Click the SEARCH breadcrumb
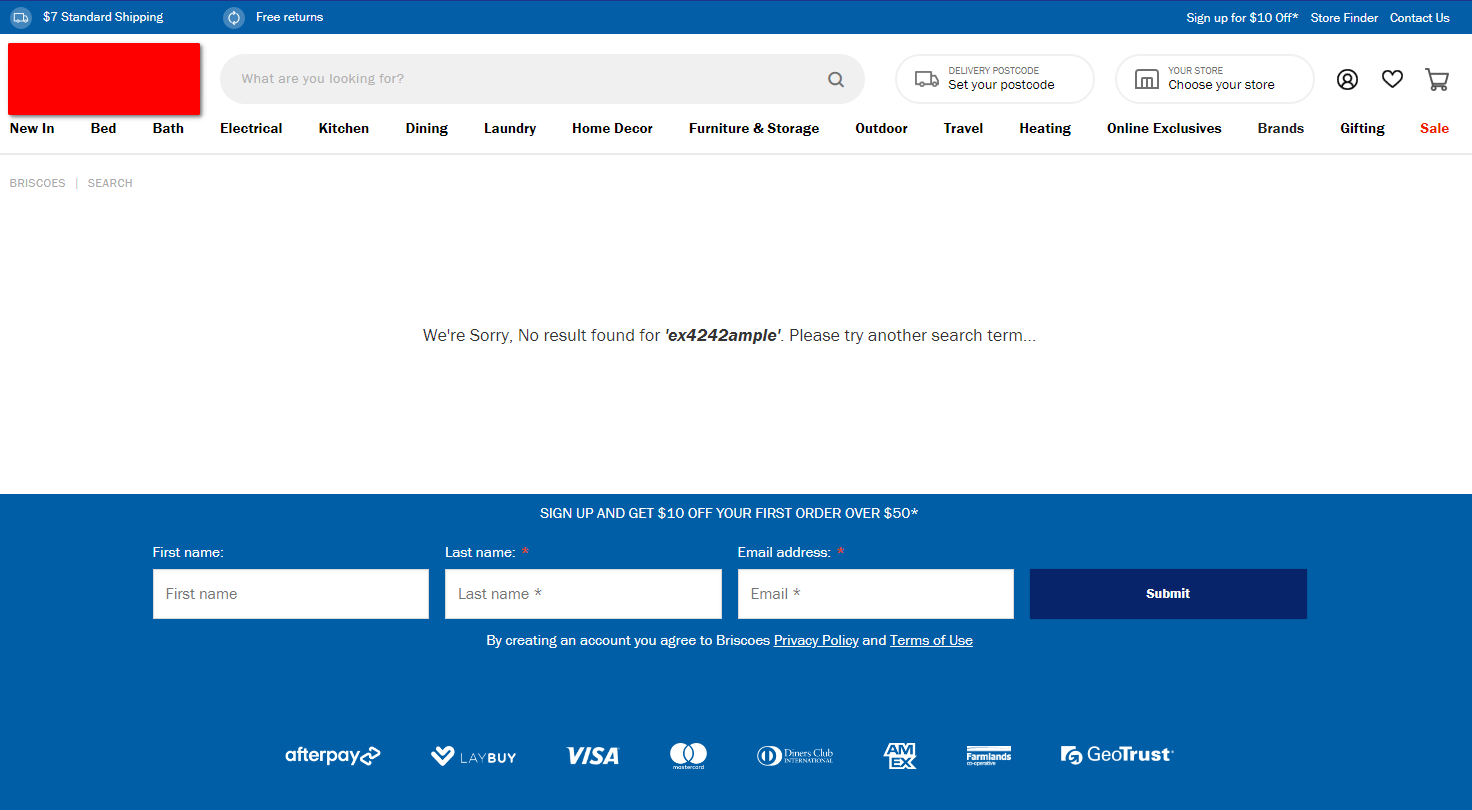1472x810 pixels. (110, 183)
